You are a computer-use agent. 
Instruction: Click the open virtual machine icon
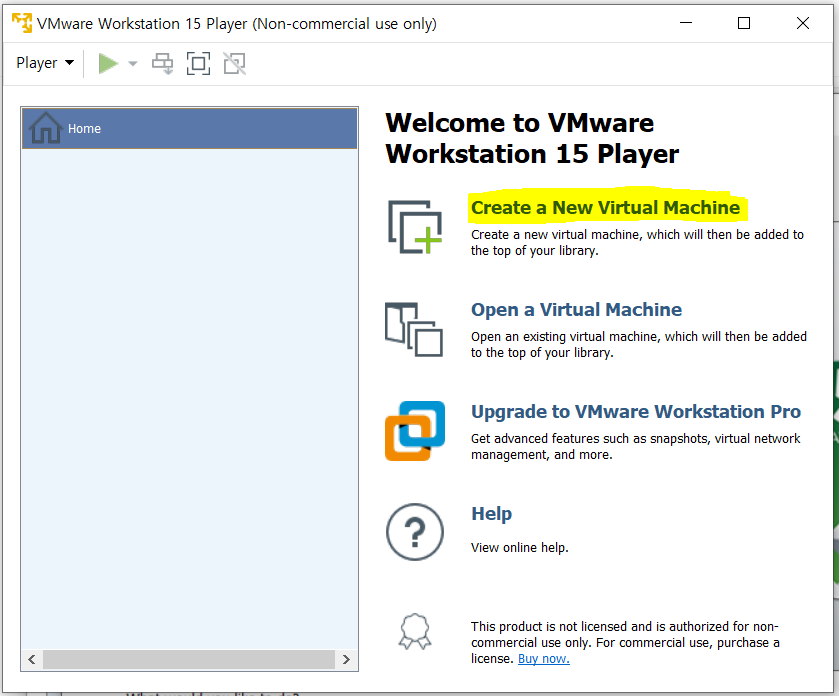click(414, 330)
